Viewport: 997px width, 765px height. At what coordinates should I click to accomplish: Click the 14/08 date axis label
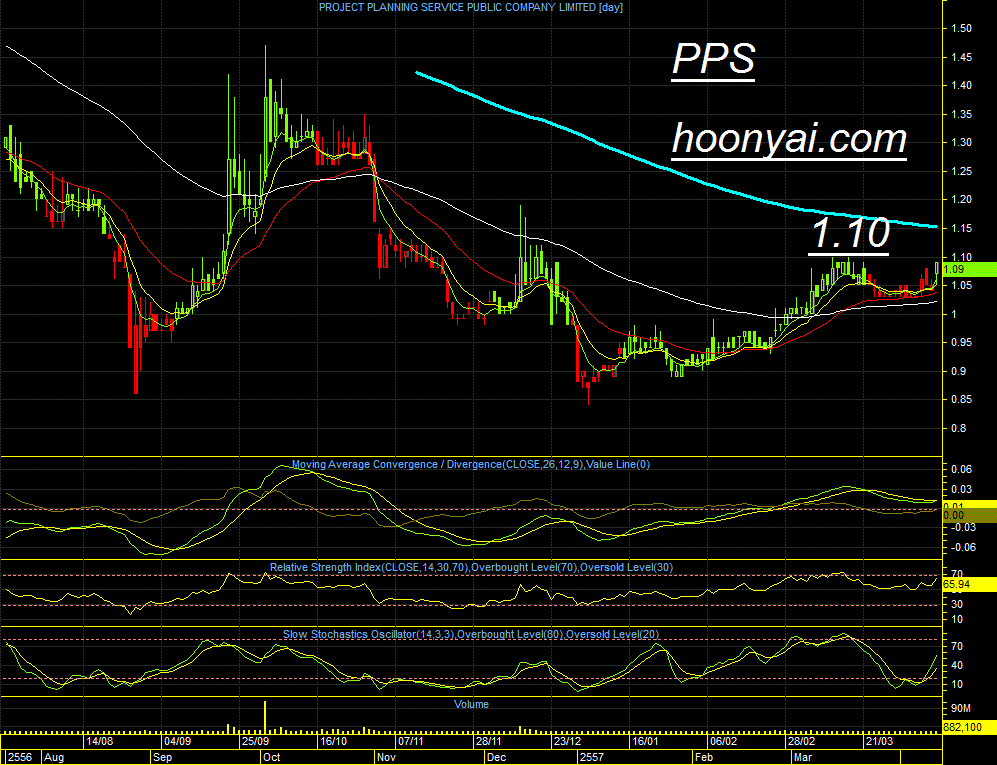tap(100, 741)
